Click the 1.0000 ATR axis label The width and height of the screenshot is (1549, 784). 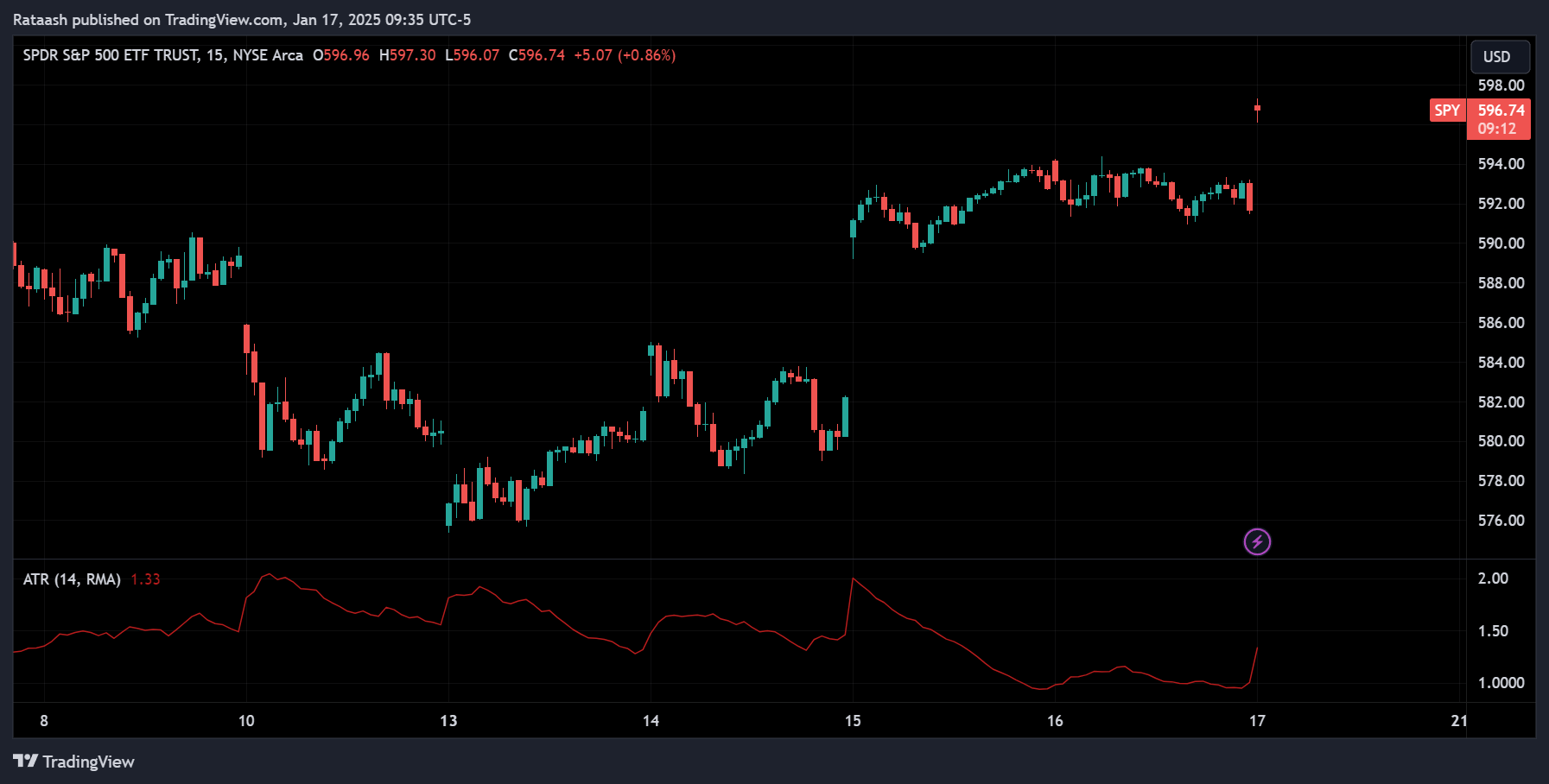(x=1501, y=683)
